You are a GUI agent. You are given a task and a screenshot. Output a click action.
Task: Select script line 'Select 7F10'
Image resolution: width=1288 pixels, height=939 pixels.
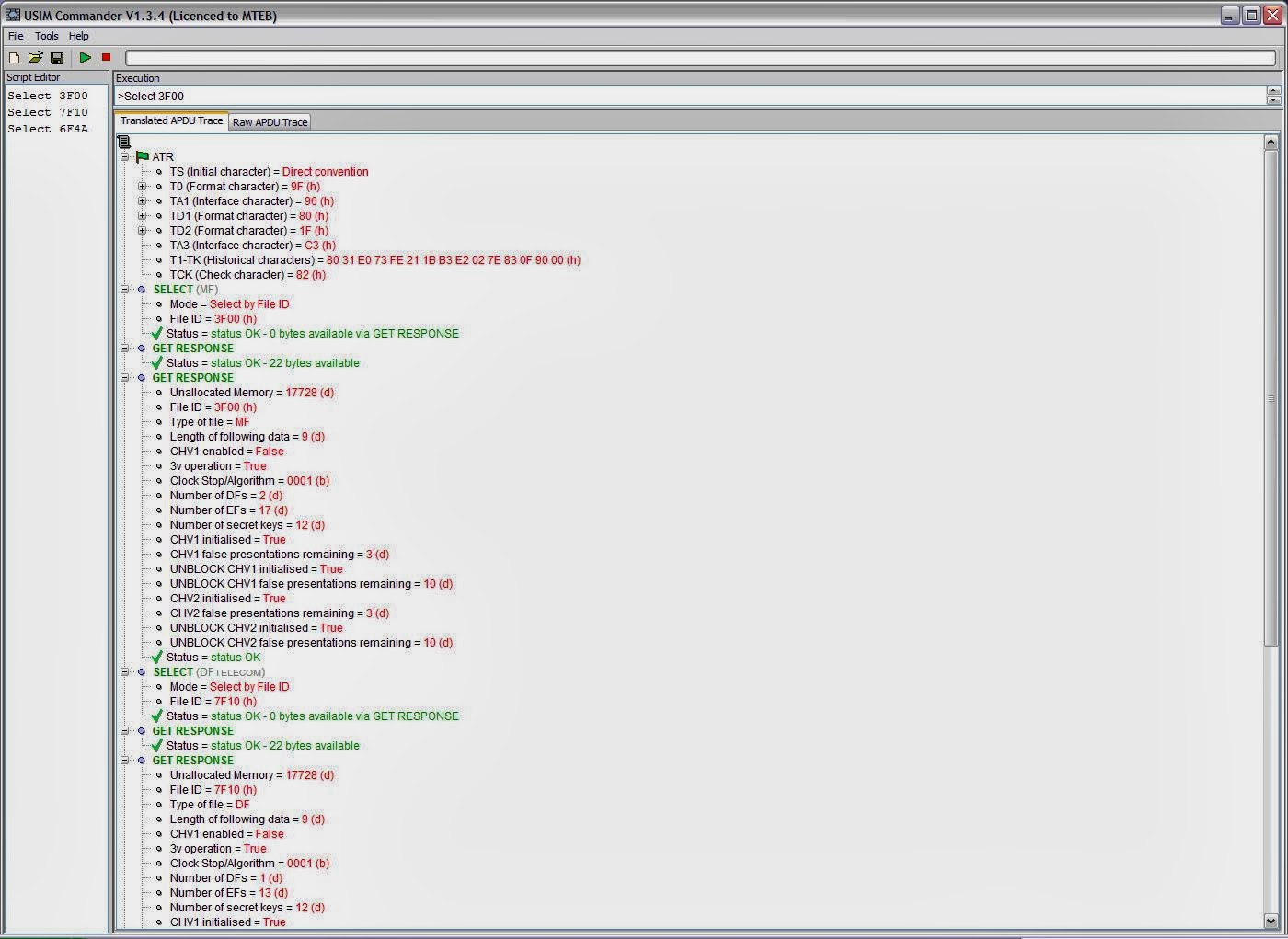pos(48,112)
